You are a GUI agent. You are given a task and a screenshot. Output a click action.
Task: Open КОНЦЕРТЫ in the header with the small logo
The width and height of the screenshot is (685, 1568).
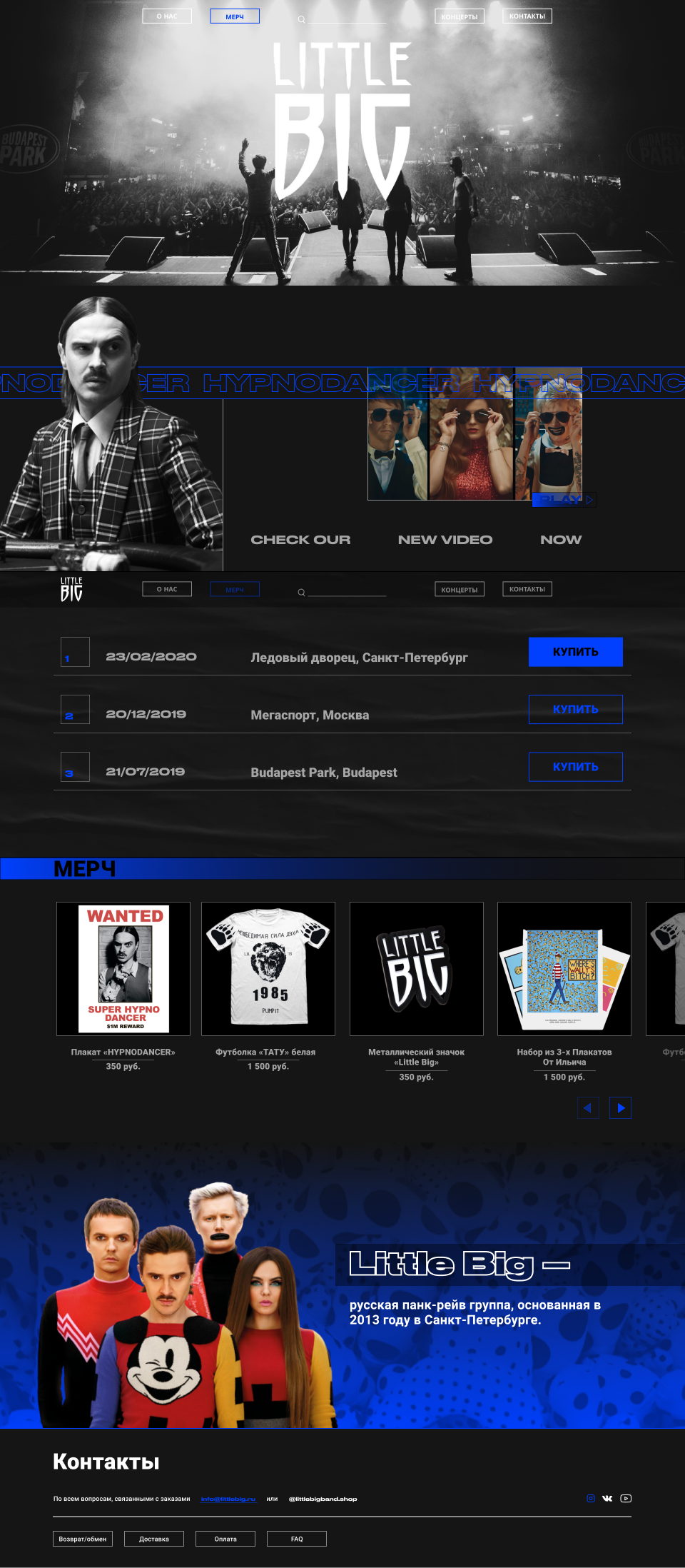(x=460, y=589)
